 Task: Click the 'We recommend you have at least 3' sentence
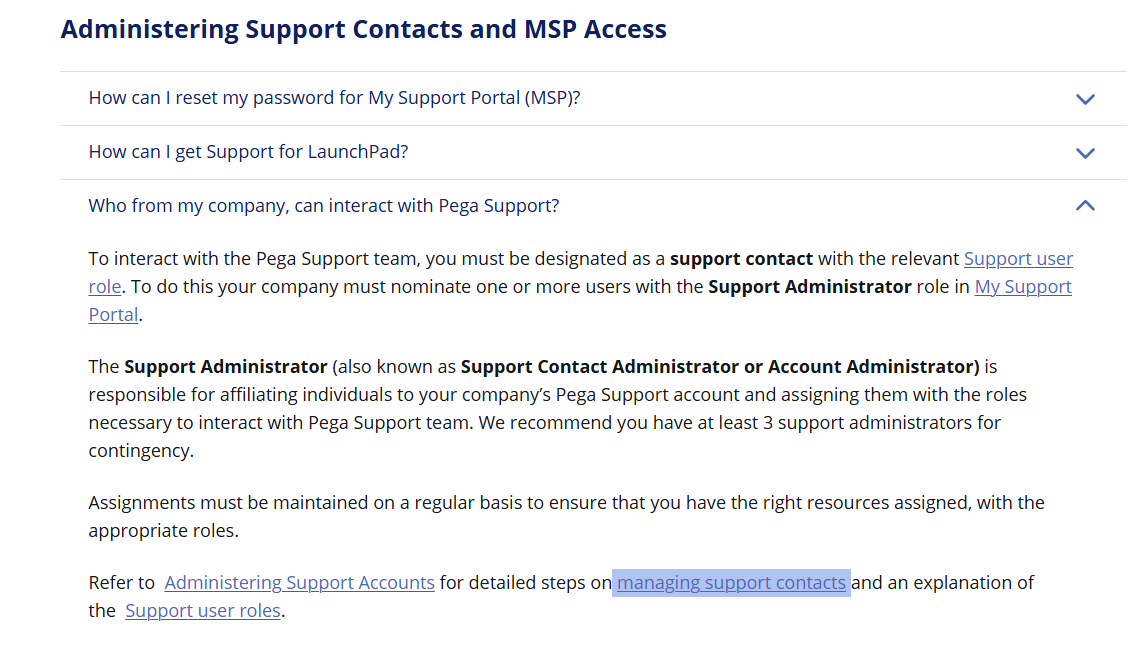pyautogui.click(x=739, y=423)
